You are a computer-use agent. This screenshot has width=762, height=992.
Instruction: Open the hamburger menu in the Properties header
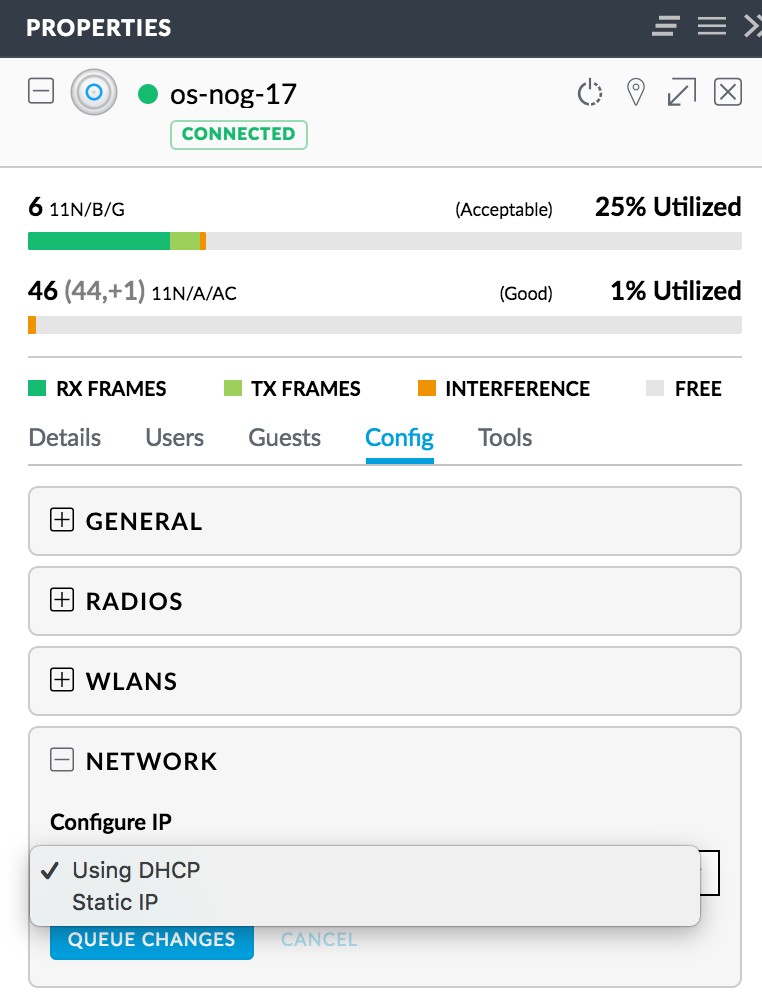pyautogui.click(x=712, y=27)
